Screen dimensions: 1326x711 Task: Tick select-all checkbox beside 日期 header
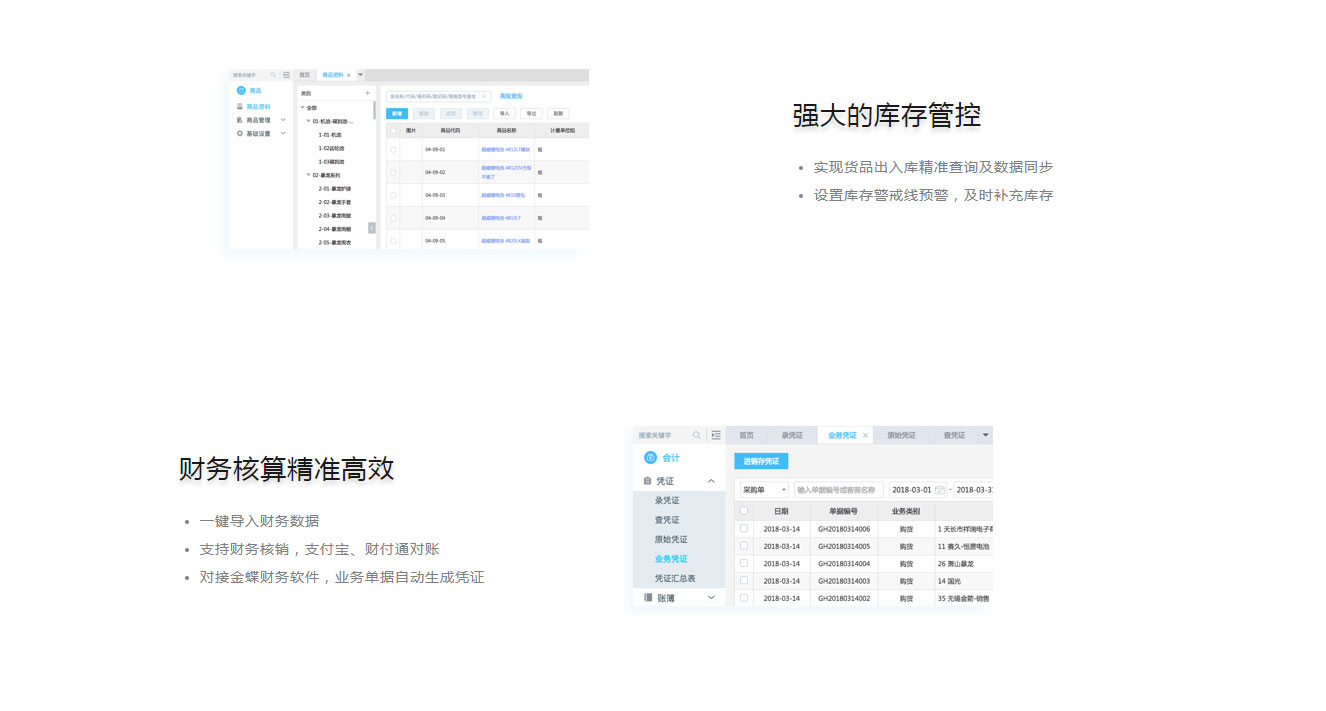coord(743,510)
